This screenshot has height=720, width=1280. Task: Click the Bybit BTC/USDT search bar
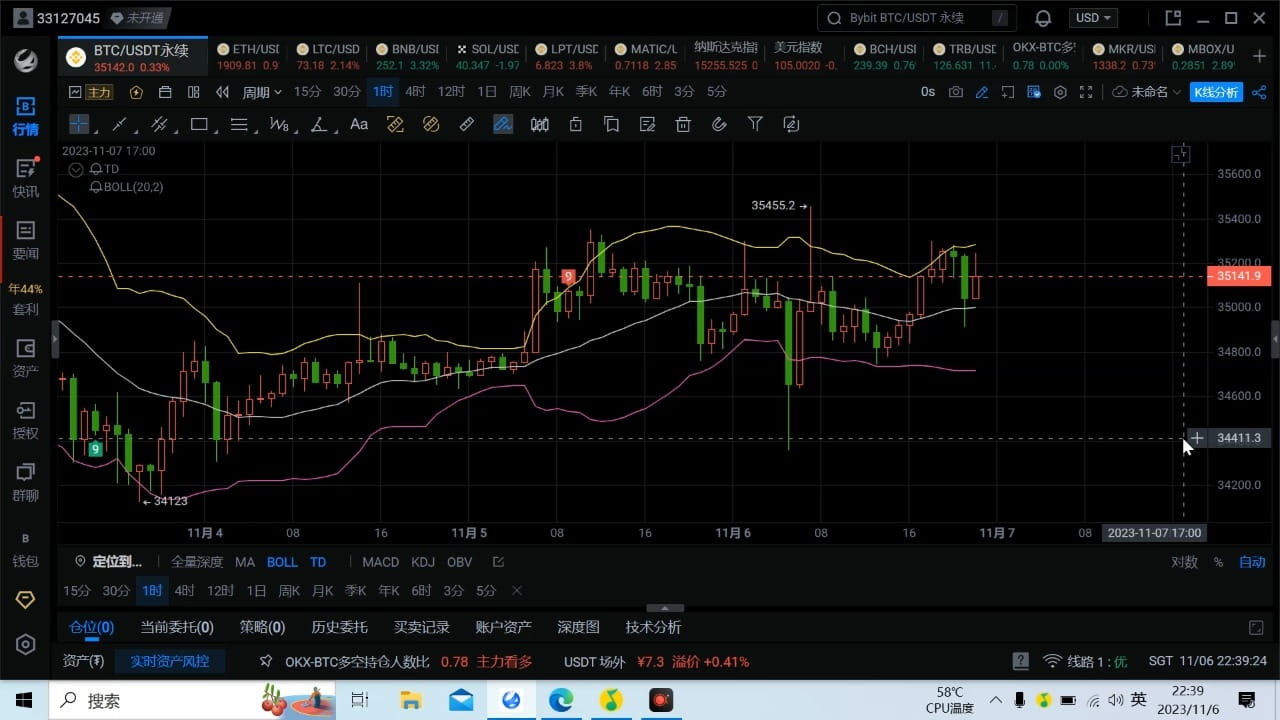pyautogui.click(x=915, y=17)
